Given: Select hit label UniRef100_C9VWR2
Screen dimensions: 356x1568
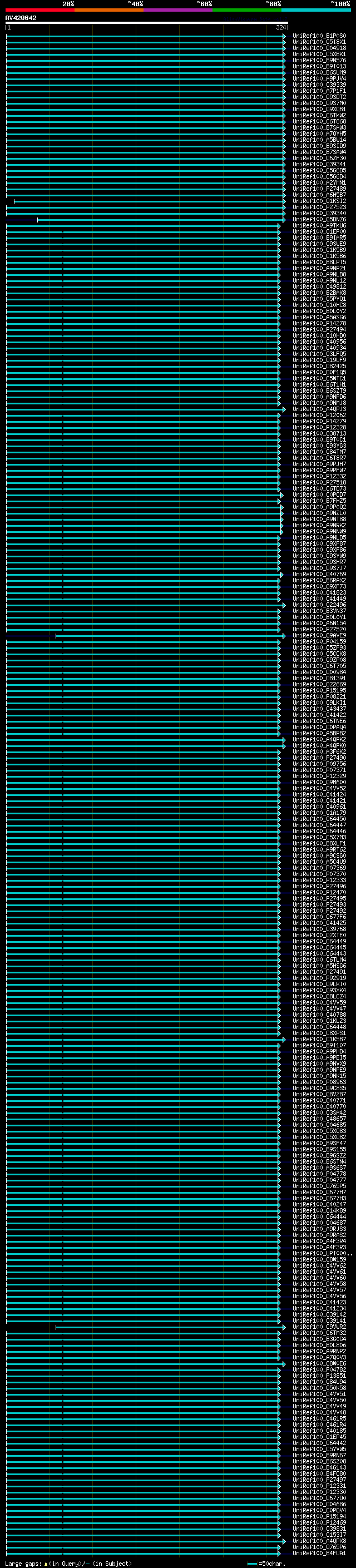Looking at the screenshot, I should pyautogui.click(x=319, y=1327).
